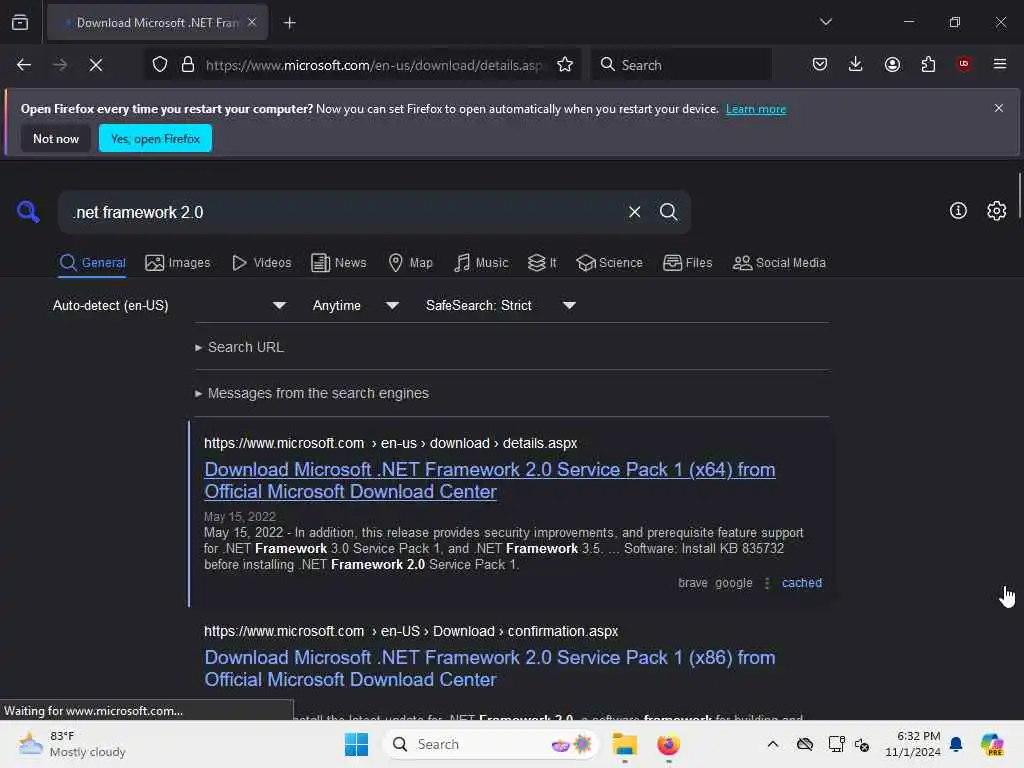Click the first result's details.aspx URL

click(391, 443)
